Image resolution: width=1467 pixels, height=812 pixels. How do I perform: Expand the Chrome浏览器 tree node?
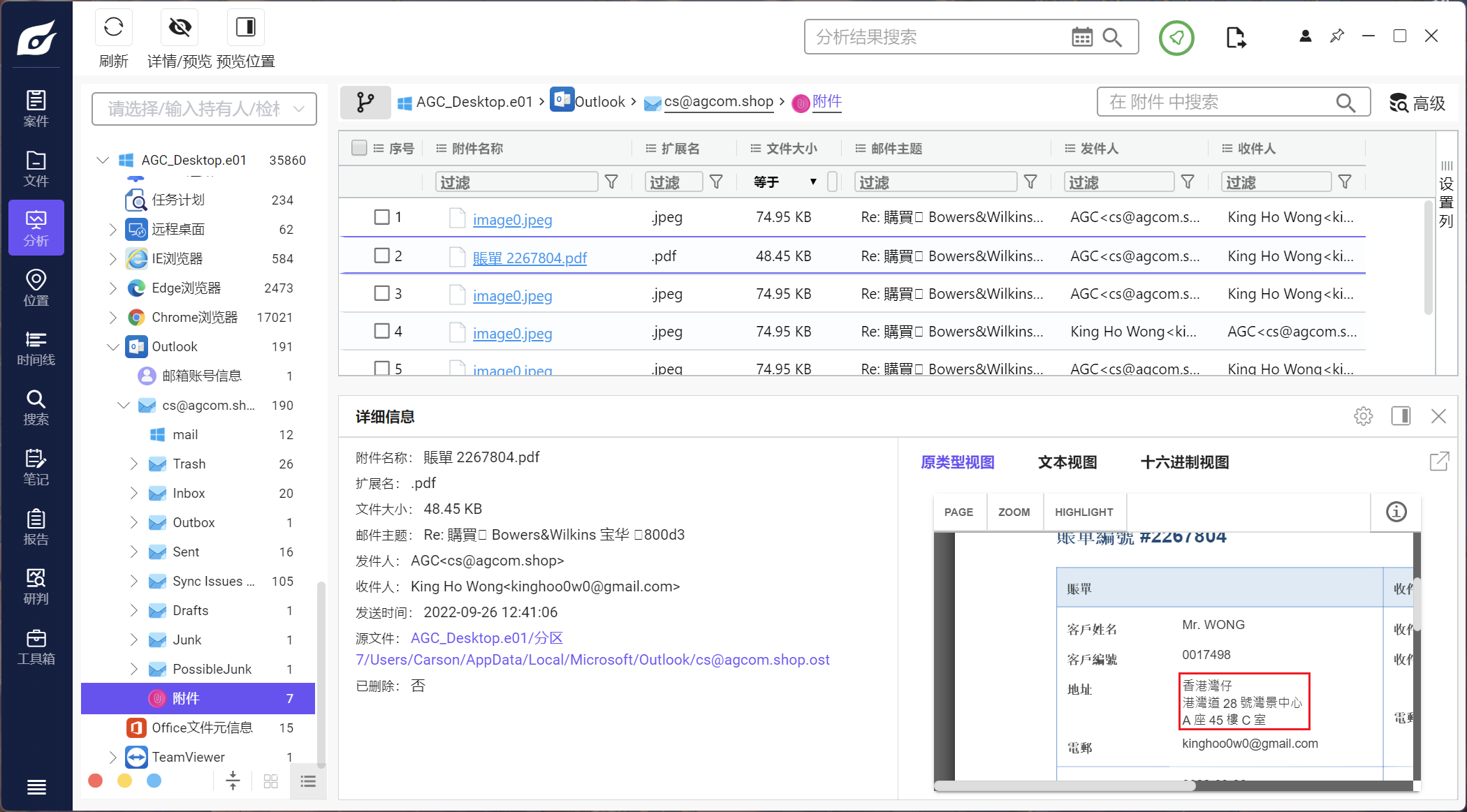pos(112,317)
